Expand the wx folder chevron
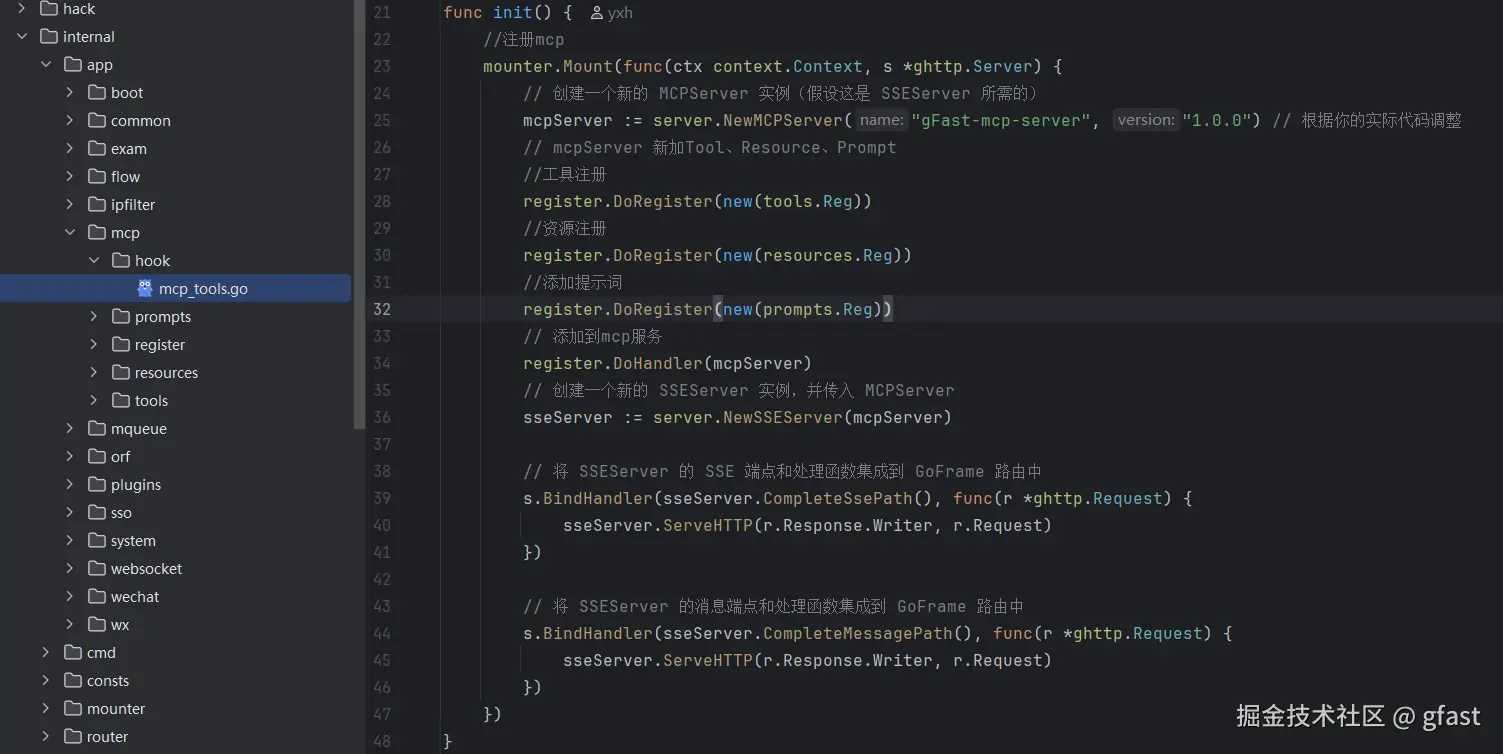 [70, 625]
